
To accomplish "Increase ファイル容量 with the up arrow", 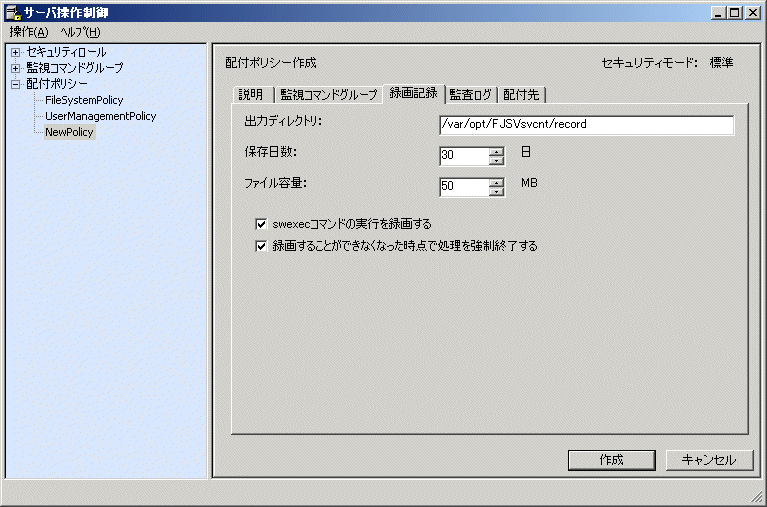I will point(496,183).
